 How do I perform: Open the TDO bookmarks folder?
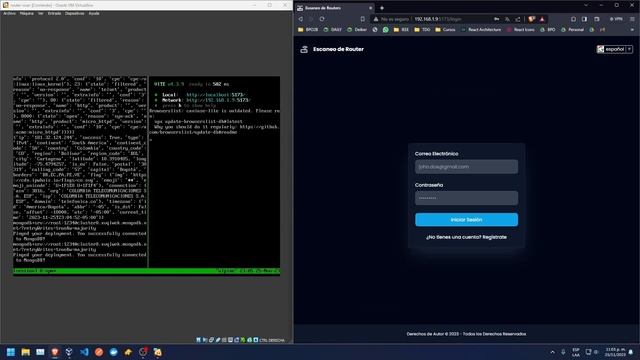click(x=422, y=30)
